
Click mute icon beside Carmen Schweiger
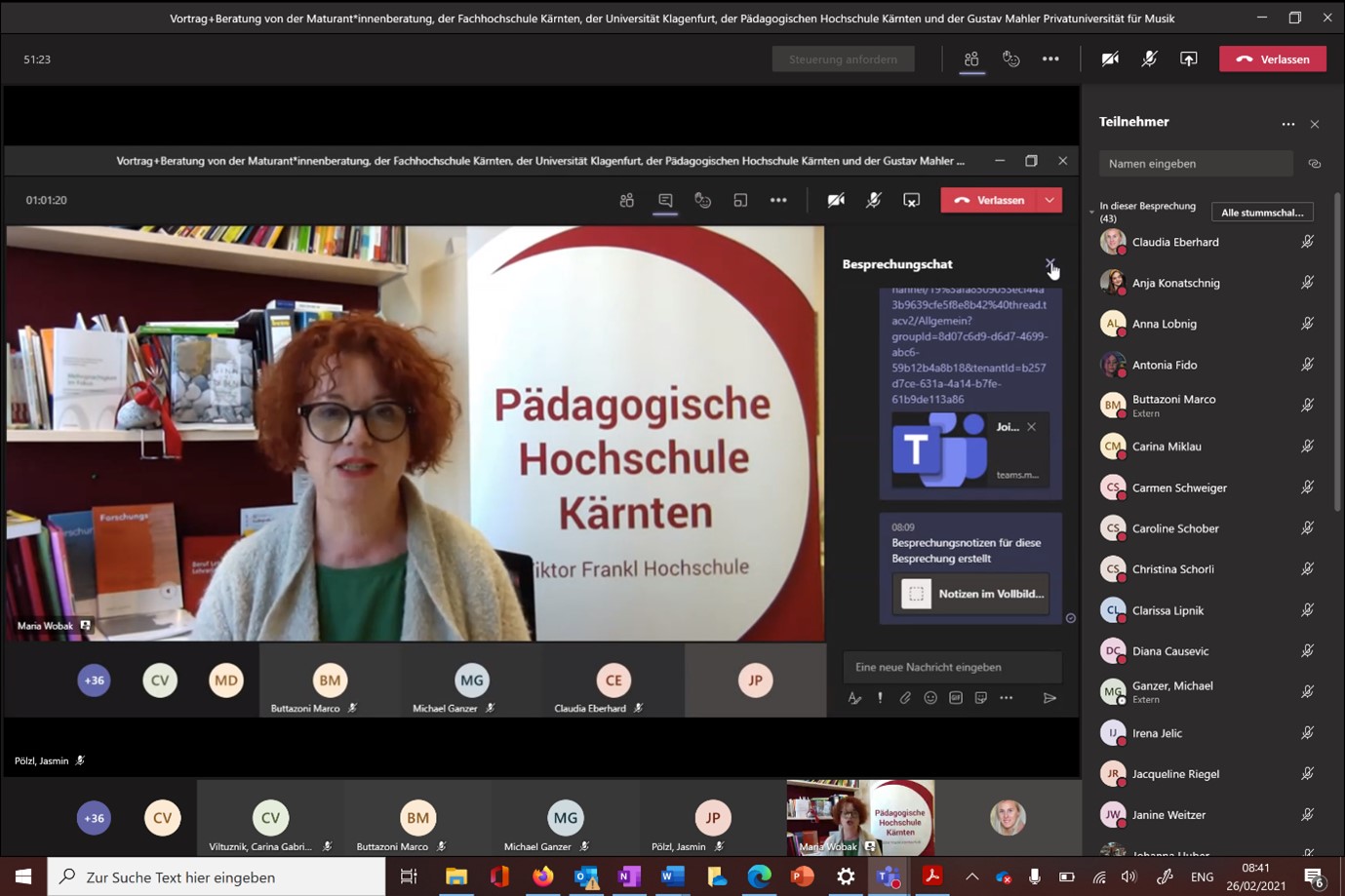click(1307, 487)
